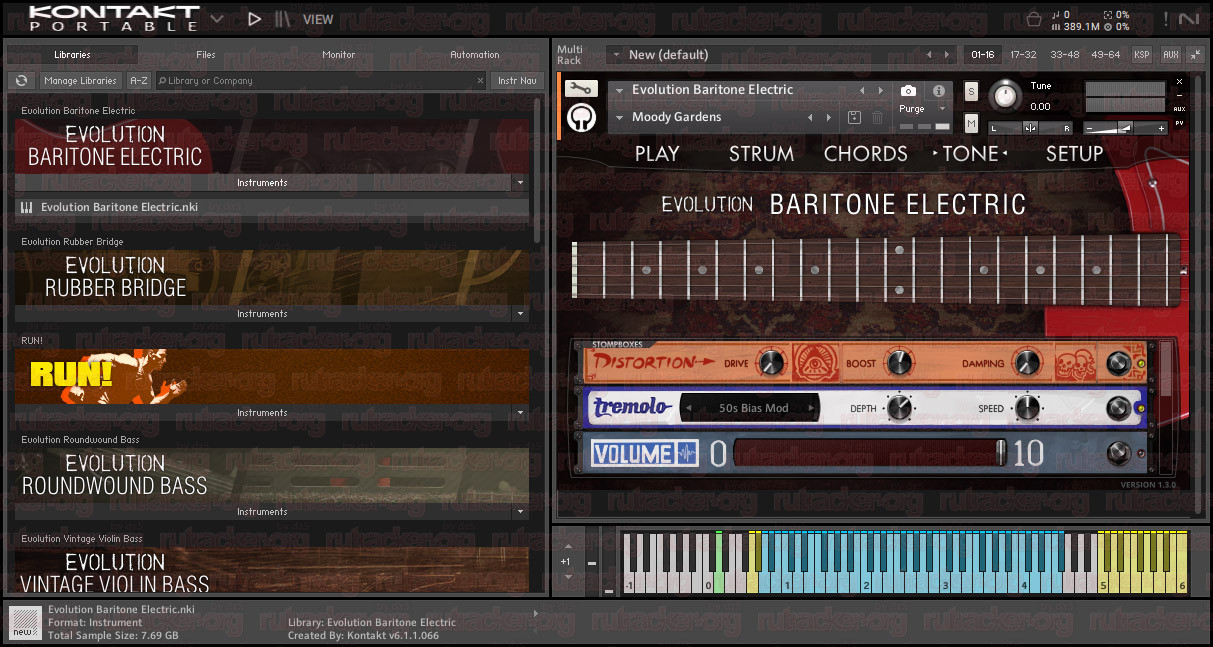1213x647 pixels.
Task: Open the VIEW menu
Action: coord(318,19)
